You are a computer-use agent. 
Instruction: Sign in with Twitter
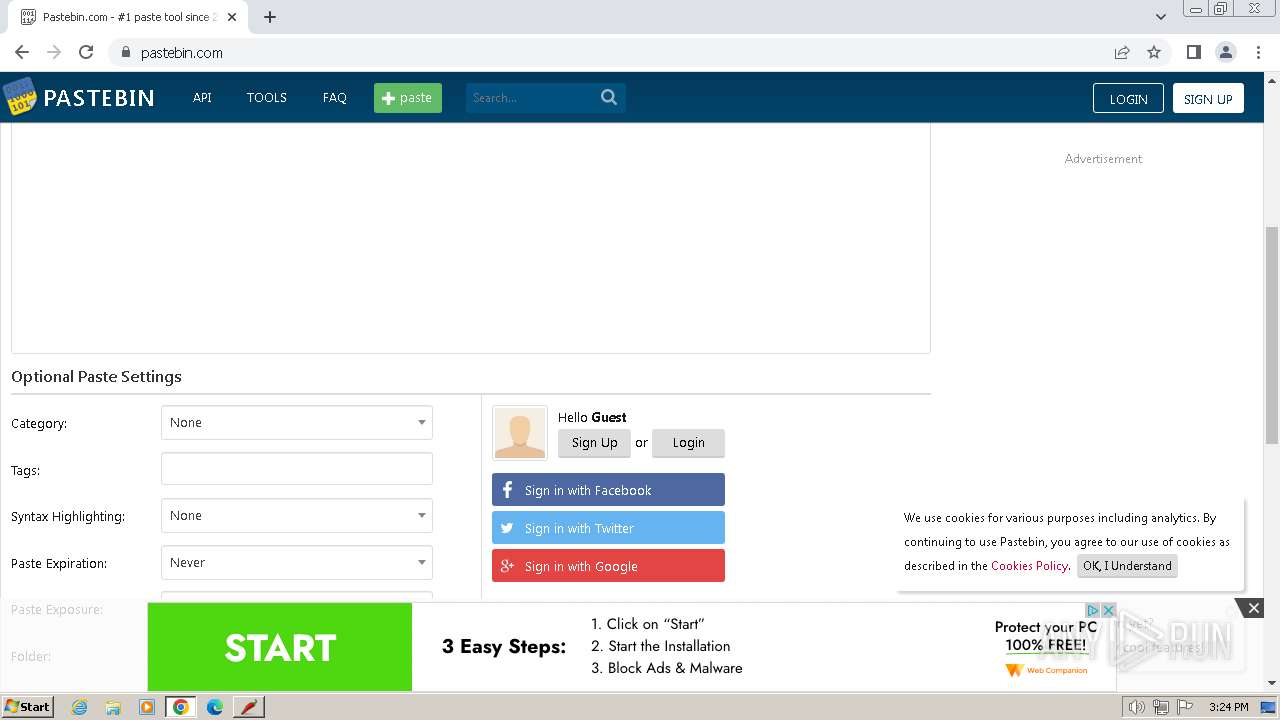click(608, 528)
